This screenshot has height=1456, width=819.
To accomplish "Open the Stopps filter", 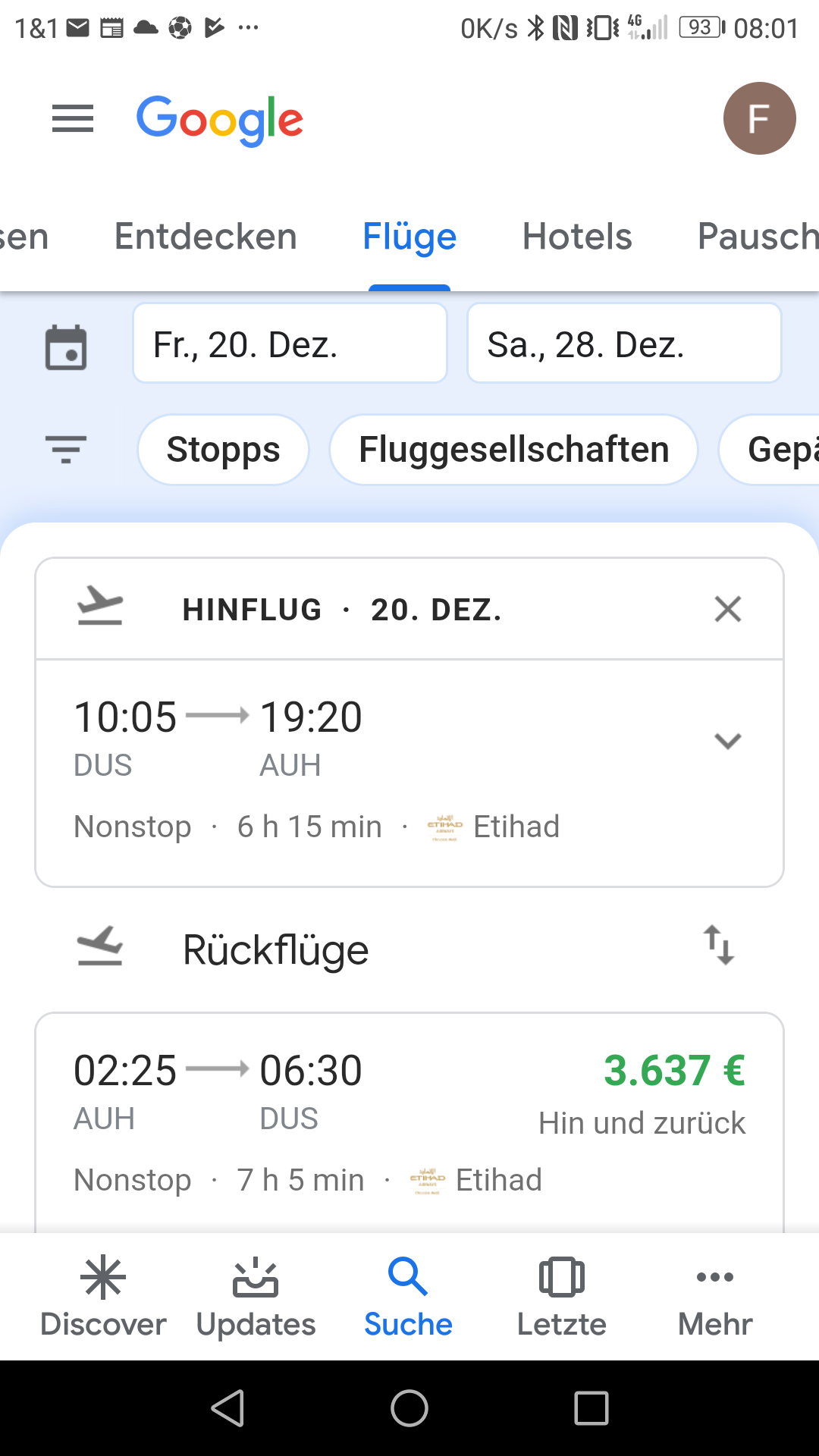I will point(223,450).
